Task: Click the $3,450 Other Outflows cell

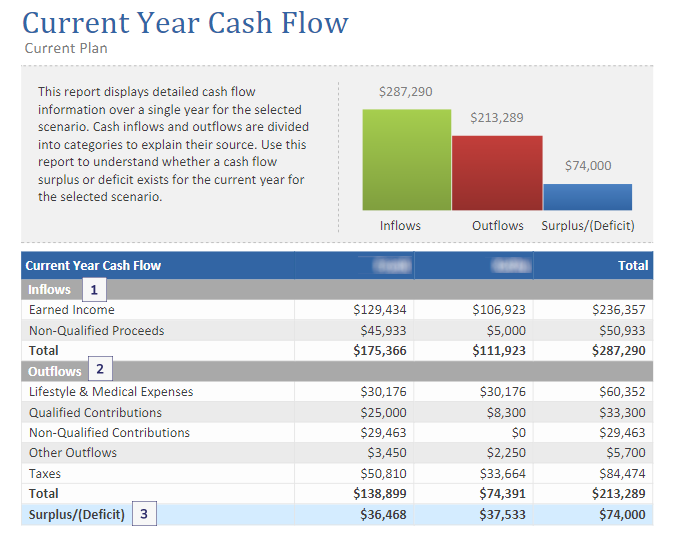Action: point(386,453)
